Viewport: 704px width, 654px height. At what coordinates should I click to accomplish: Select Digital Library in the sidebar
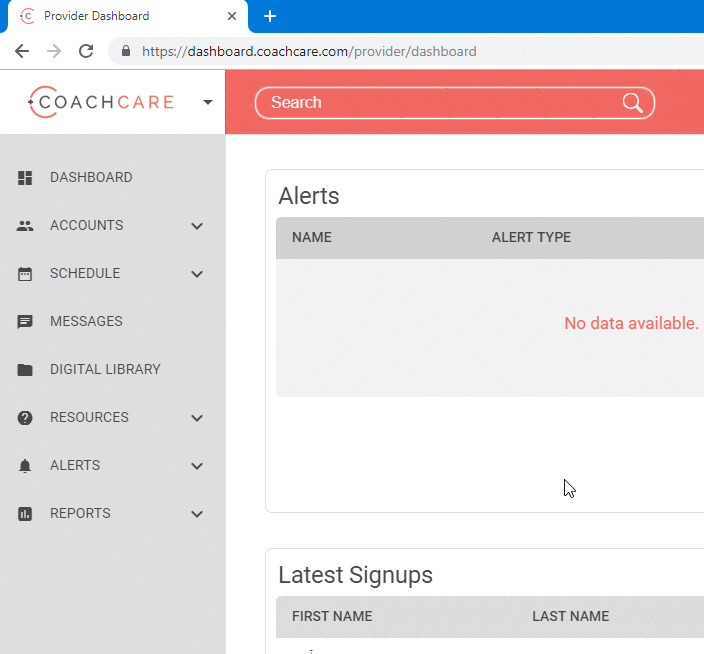pos(105,370)
